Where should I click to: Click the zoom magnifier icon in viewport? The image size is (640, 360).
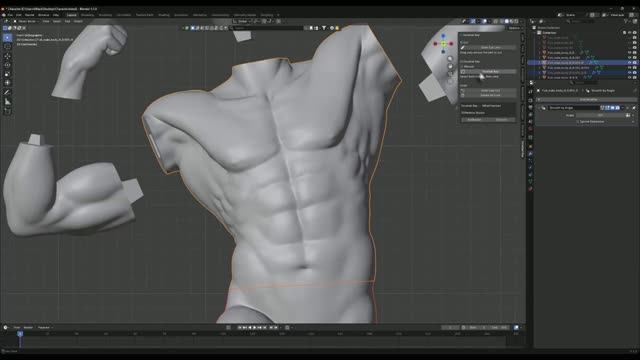450,59
